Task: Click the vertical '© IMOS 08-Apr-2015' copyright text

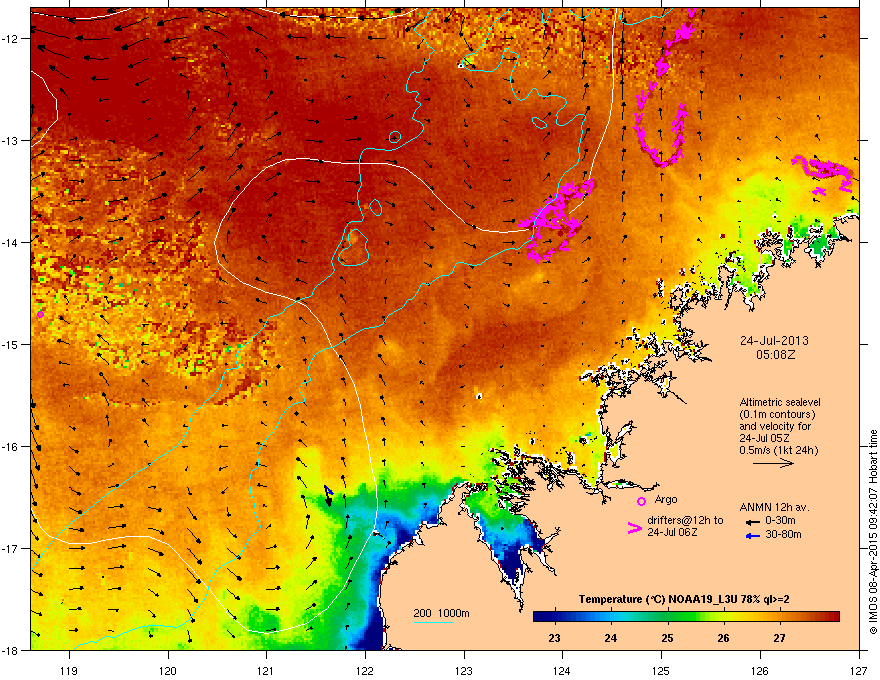Action: [873, 532]
